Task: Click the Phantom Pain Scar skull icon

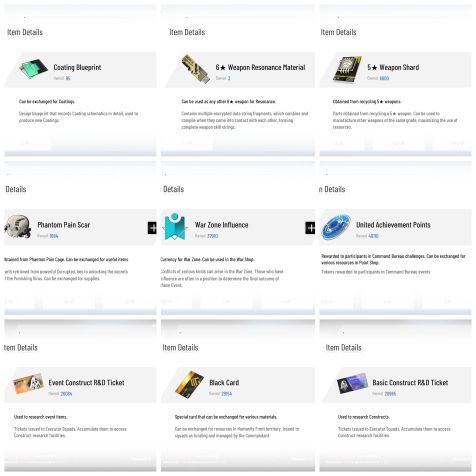Action: point(18,227)
